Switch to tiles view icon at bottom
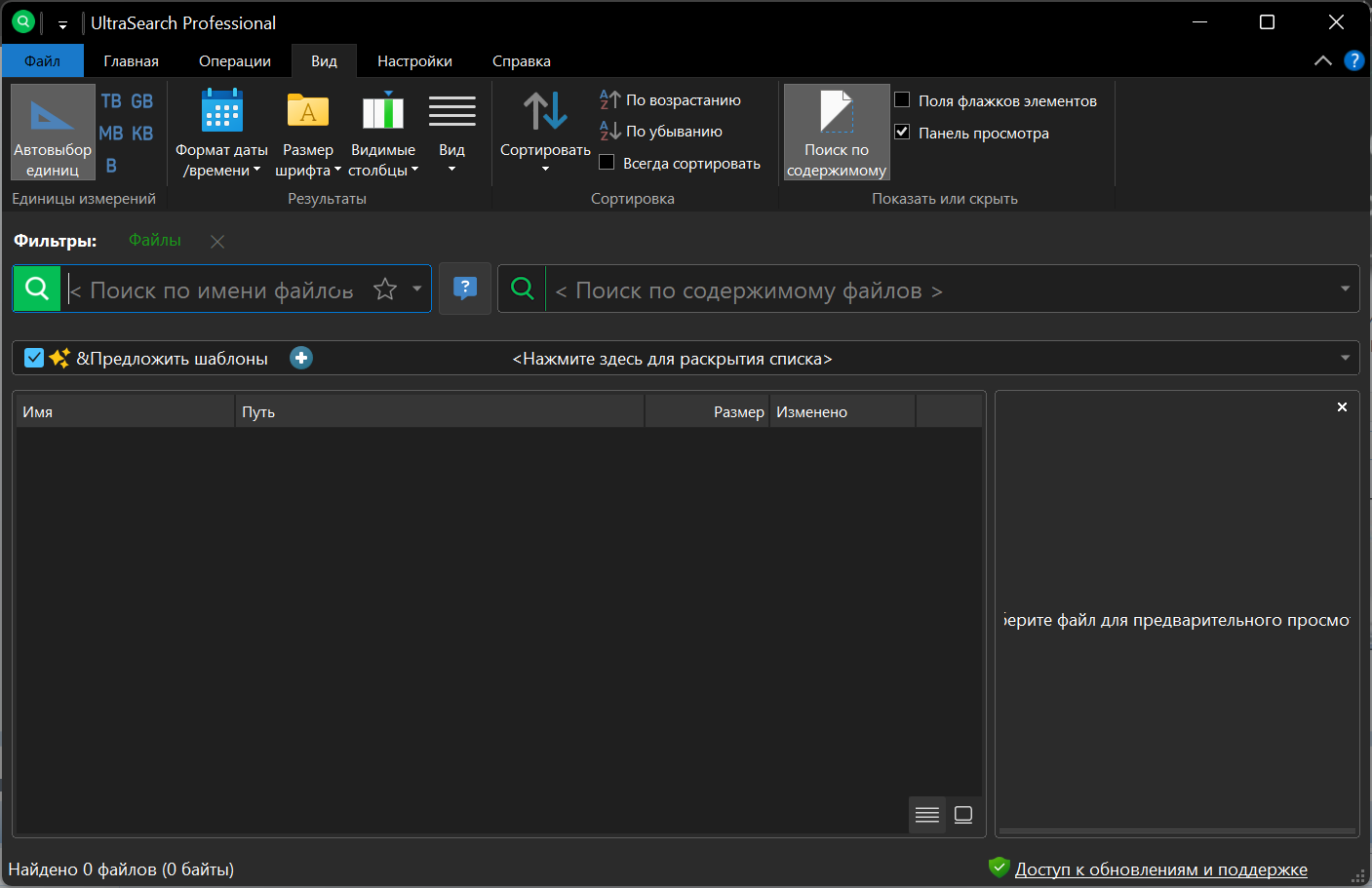Image resolution: width=1372 pixels, height=888 pixels. (x=963, y=815)
